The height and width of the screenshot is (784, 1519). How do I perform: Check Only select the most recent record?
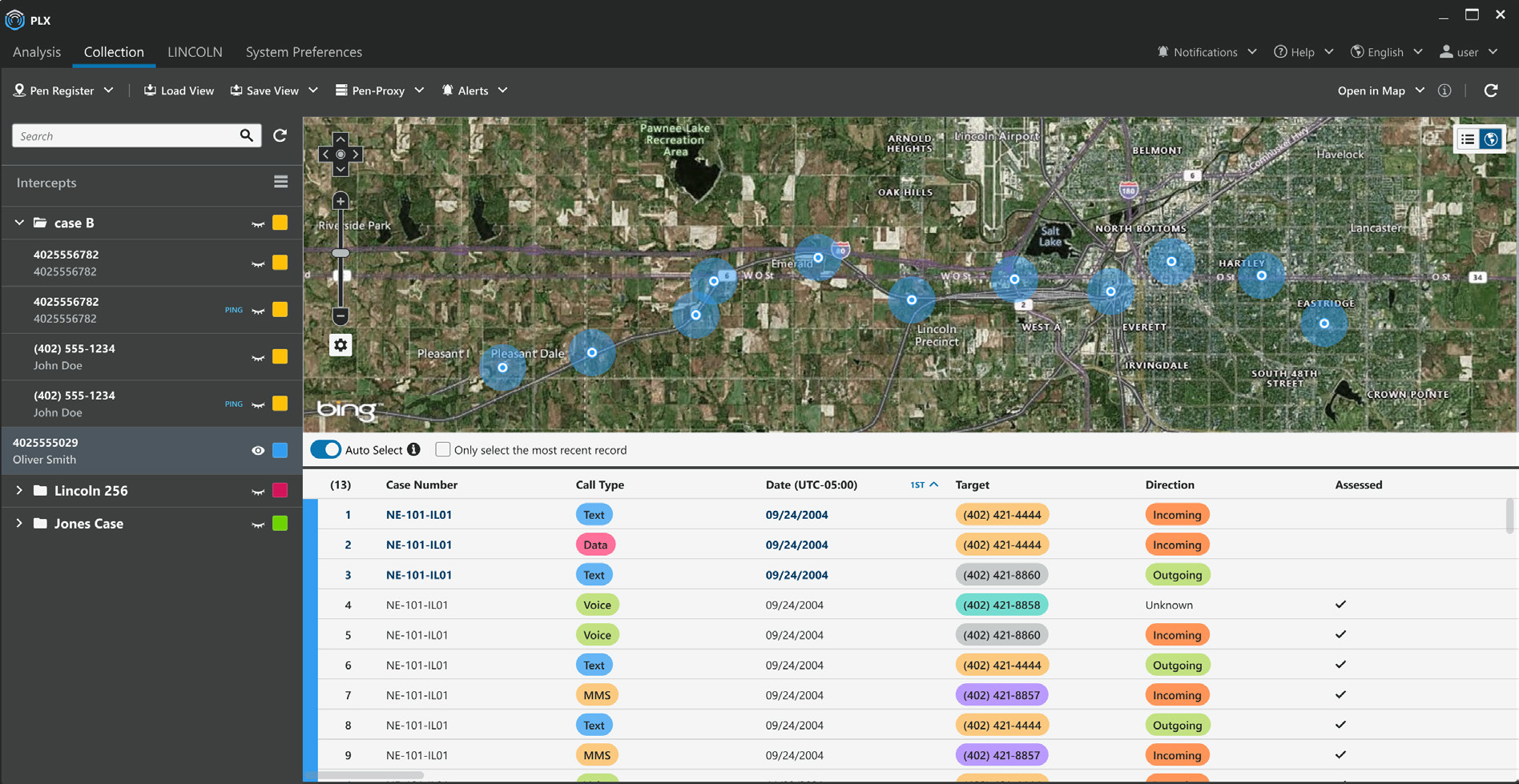(442, 449)
